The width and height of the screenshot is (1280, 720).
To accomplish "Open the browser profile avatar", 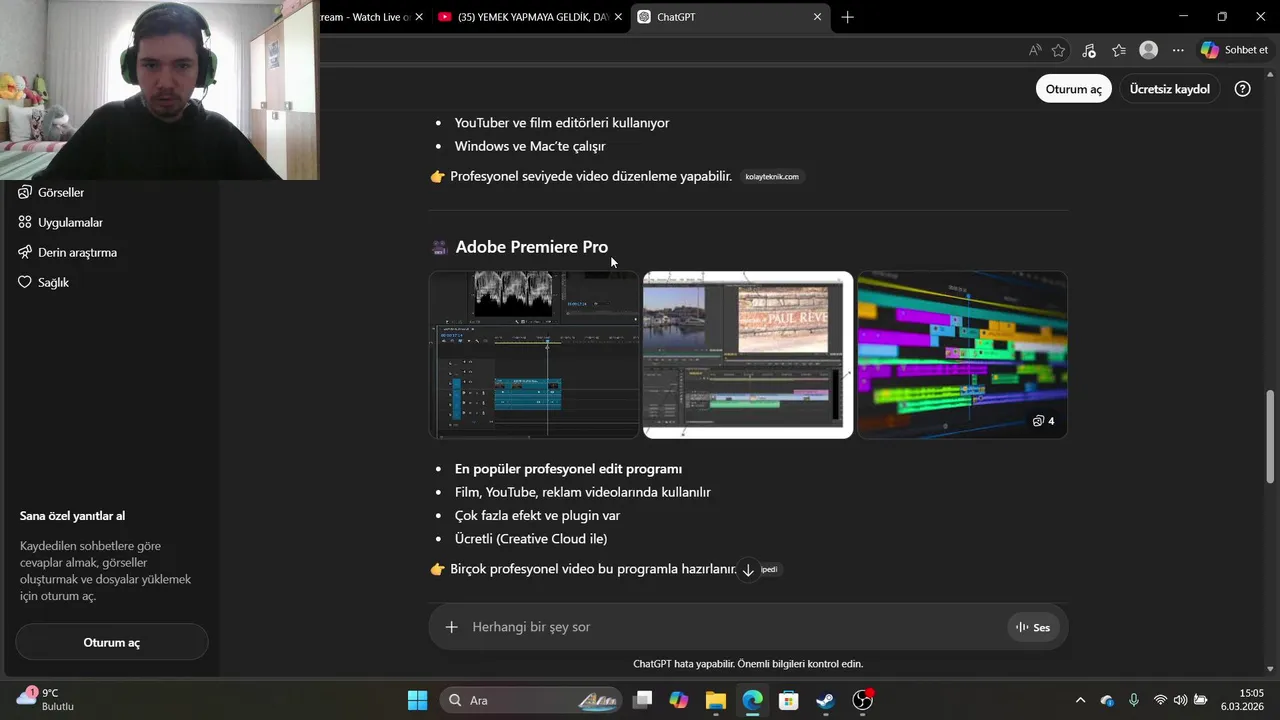I will click(1149, 50).
